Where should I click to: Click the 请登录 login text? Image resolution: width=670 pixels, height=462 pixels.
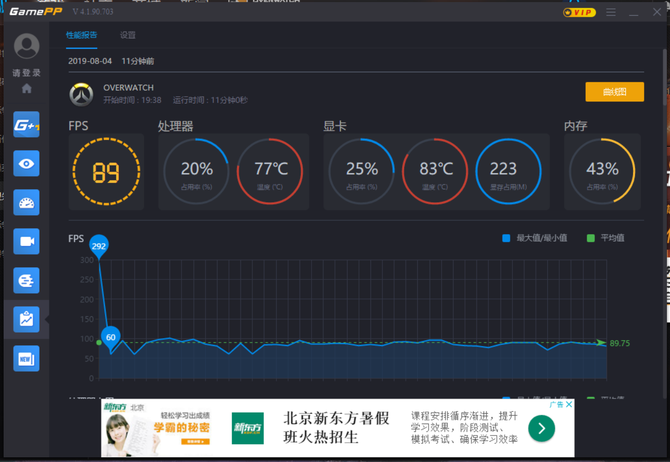pyautogui.click(x=26, y=73)
